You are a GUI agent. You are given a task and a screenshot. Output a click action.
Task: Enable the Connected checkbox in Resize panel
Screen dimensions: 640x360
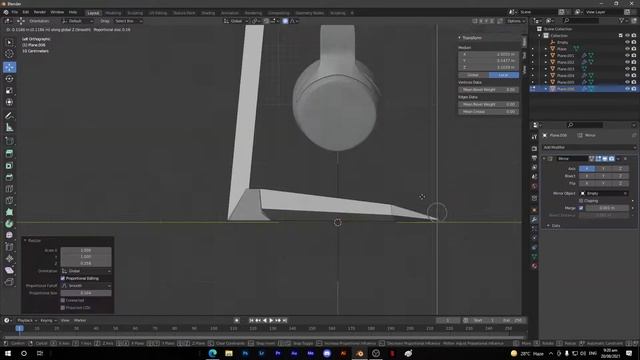(63, 300)
